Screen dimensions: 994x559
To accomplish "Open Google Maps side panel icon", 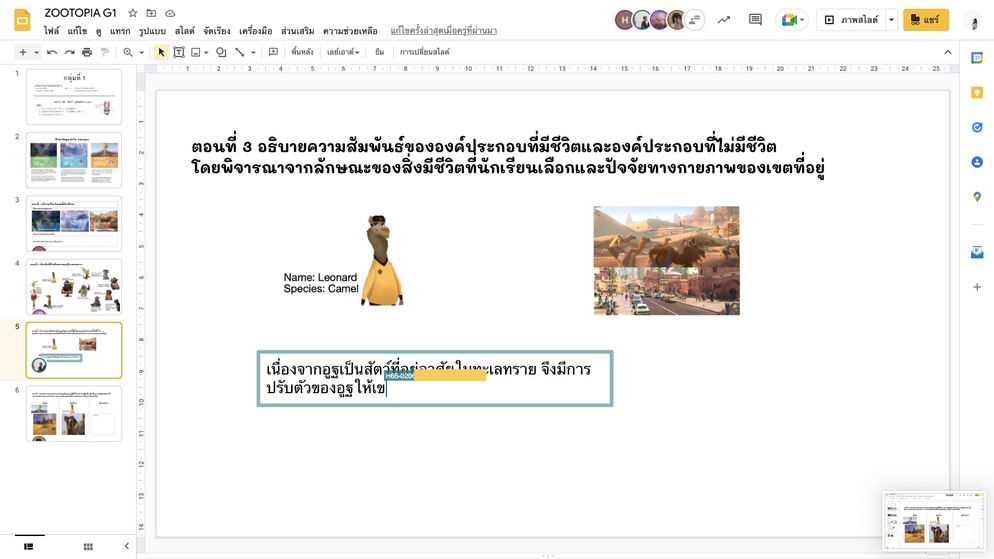I will pos(977,197).
